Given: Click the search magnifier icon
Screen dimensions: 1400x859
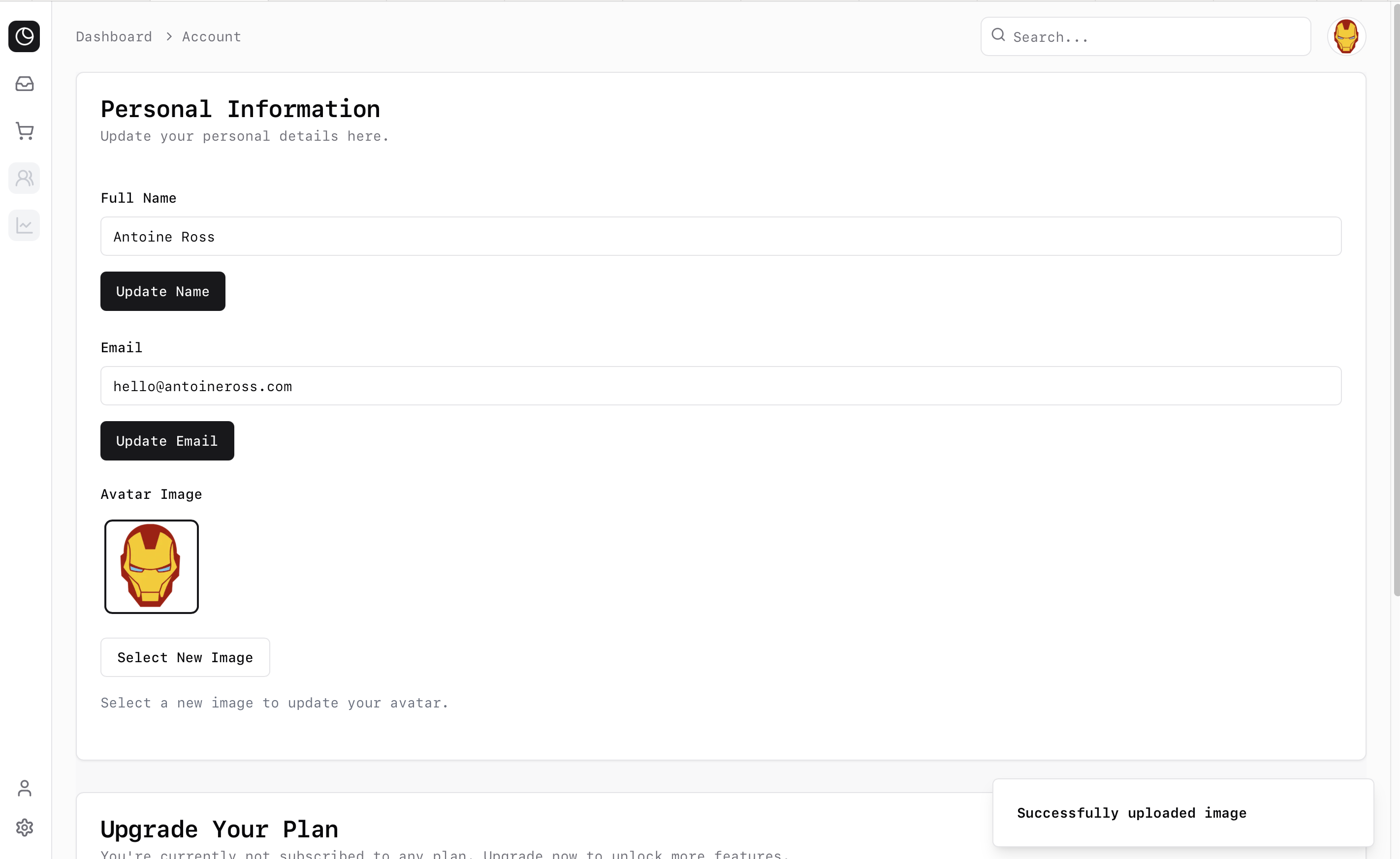Looking at the screenshot, I should (x=998, y=35).
